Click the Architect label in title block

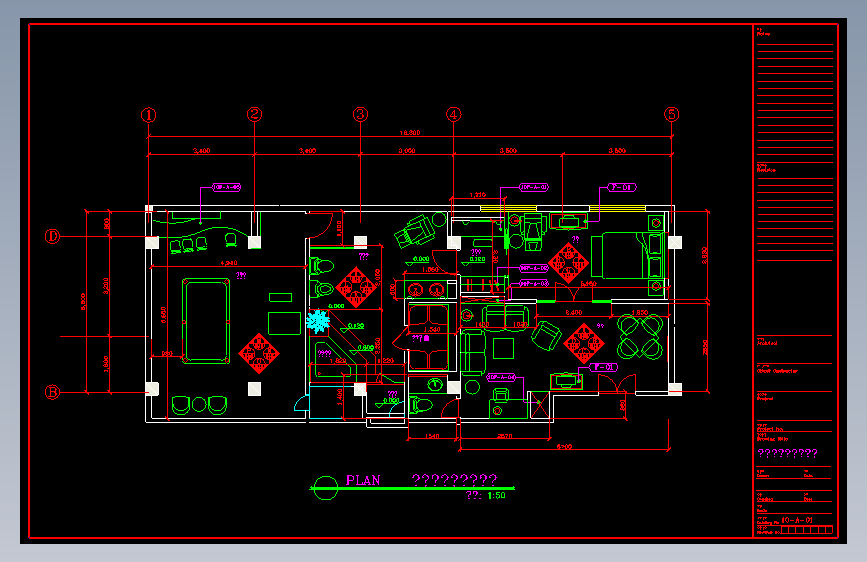click(767, 343)
